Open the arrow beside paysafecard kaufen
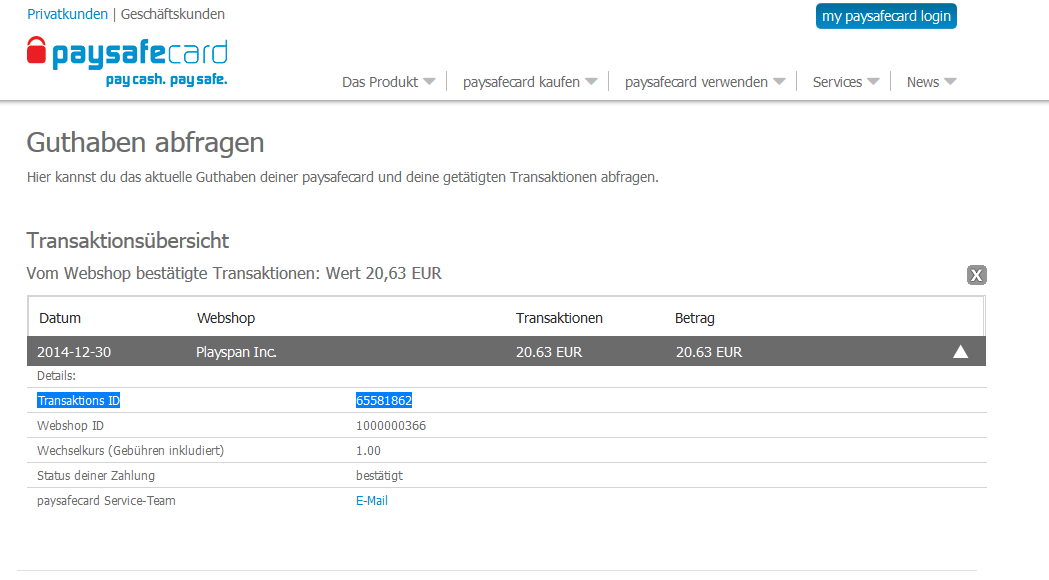Image resolution: width=1049 pixels, height=580 pixels. 591,82
